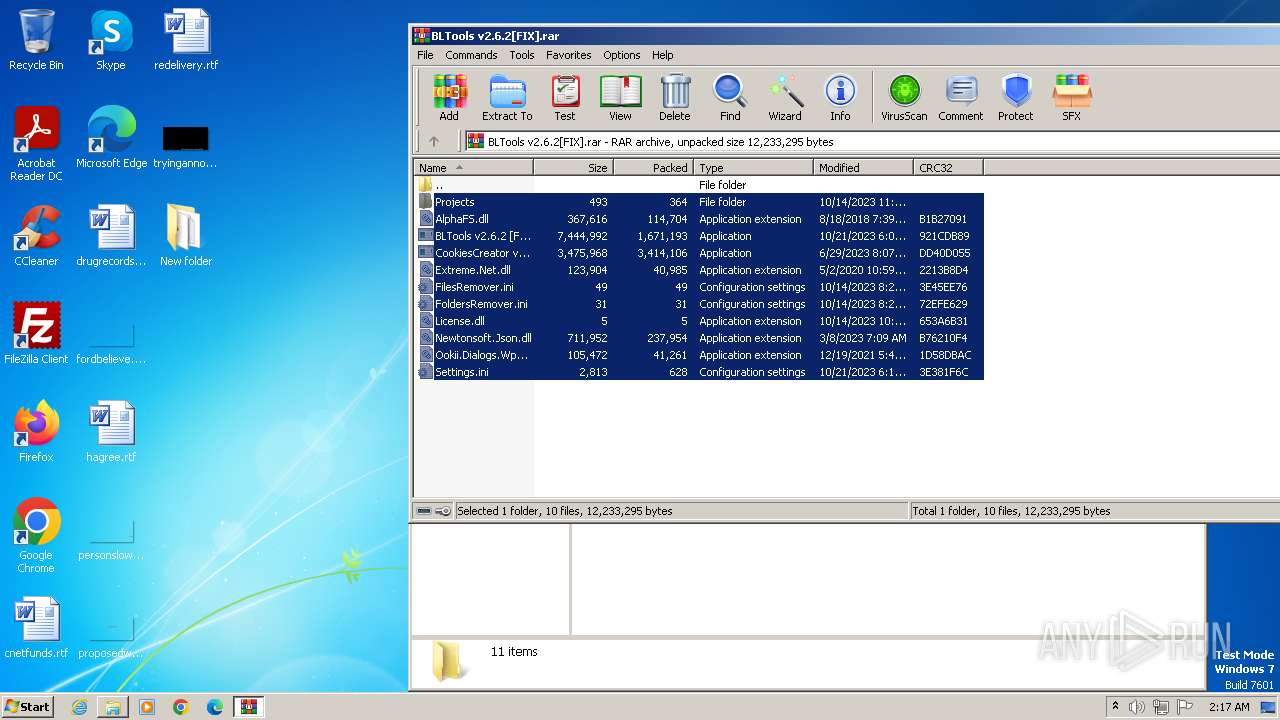Click the Delete trash can icon

(x=675, y=98)
